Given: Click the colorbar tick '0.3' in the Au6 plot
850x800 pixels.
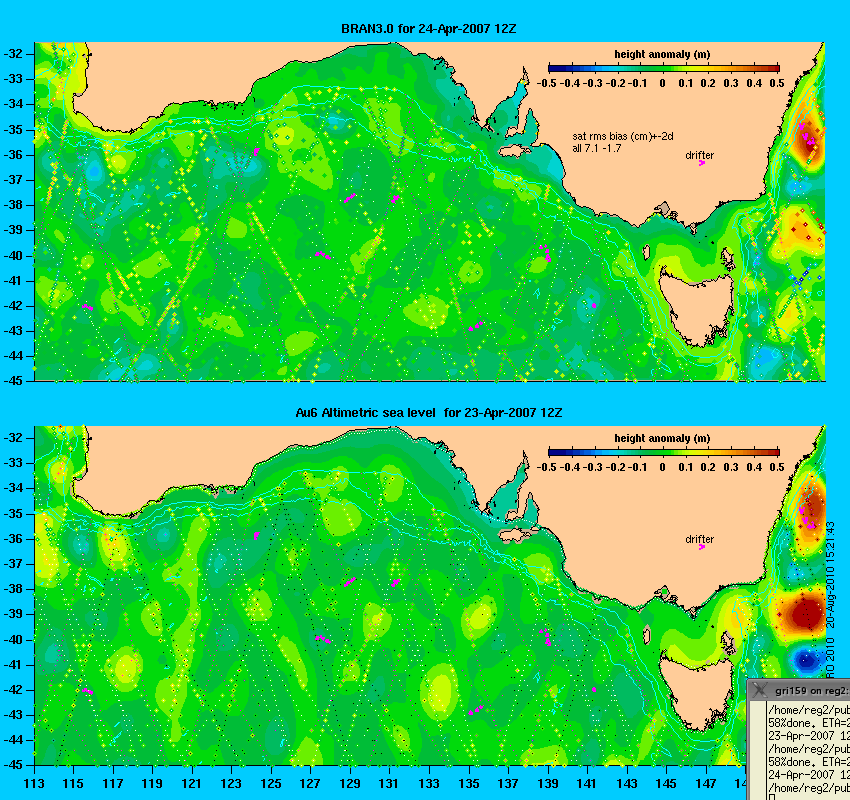Looking at the screenshot, I should click(x=731, y=467).
